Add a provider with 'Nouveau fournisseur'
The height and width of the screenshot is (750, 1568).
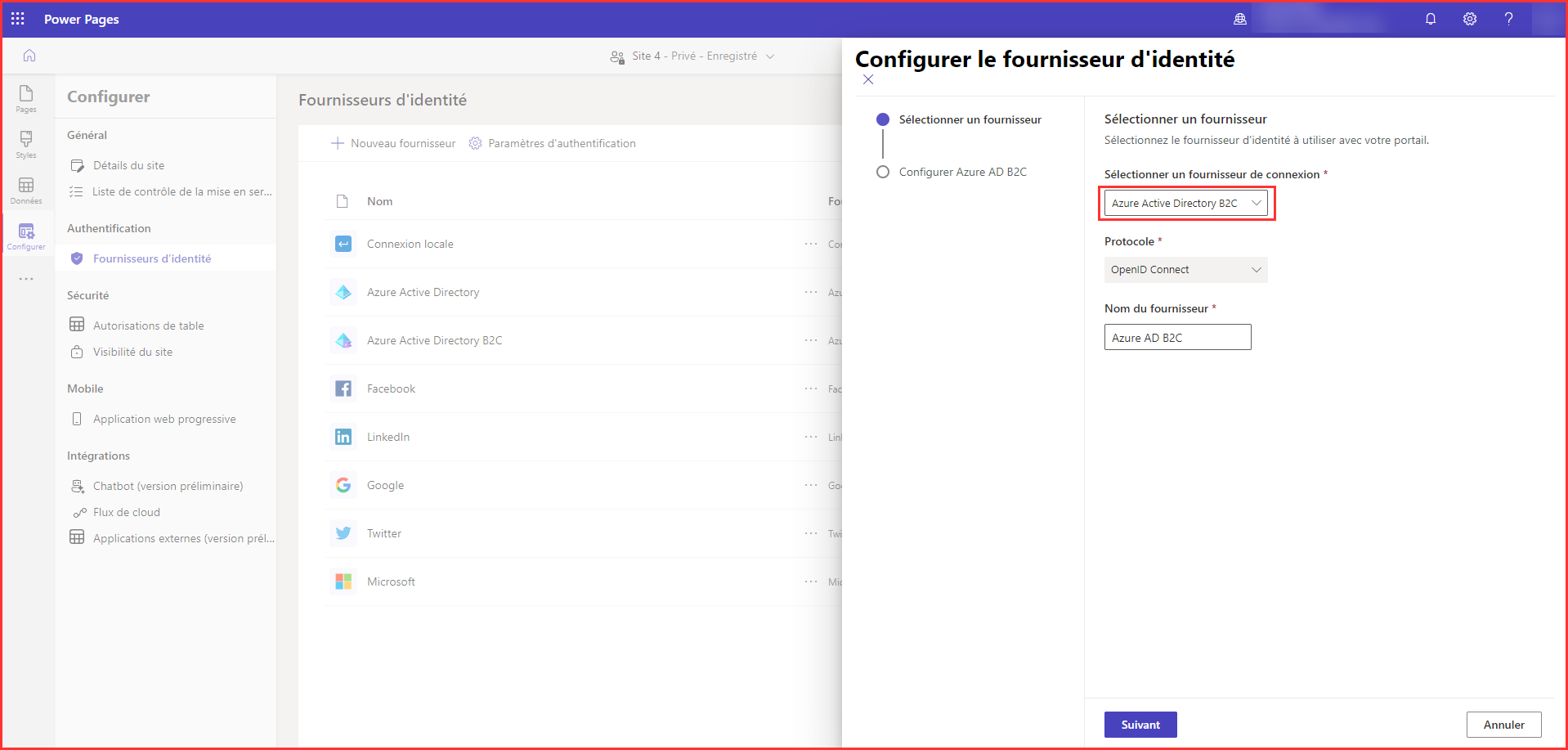[x=393, y=143]
